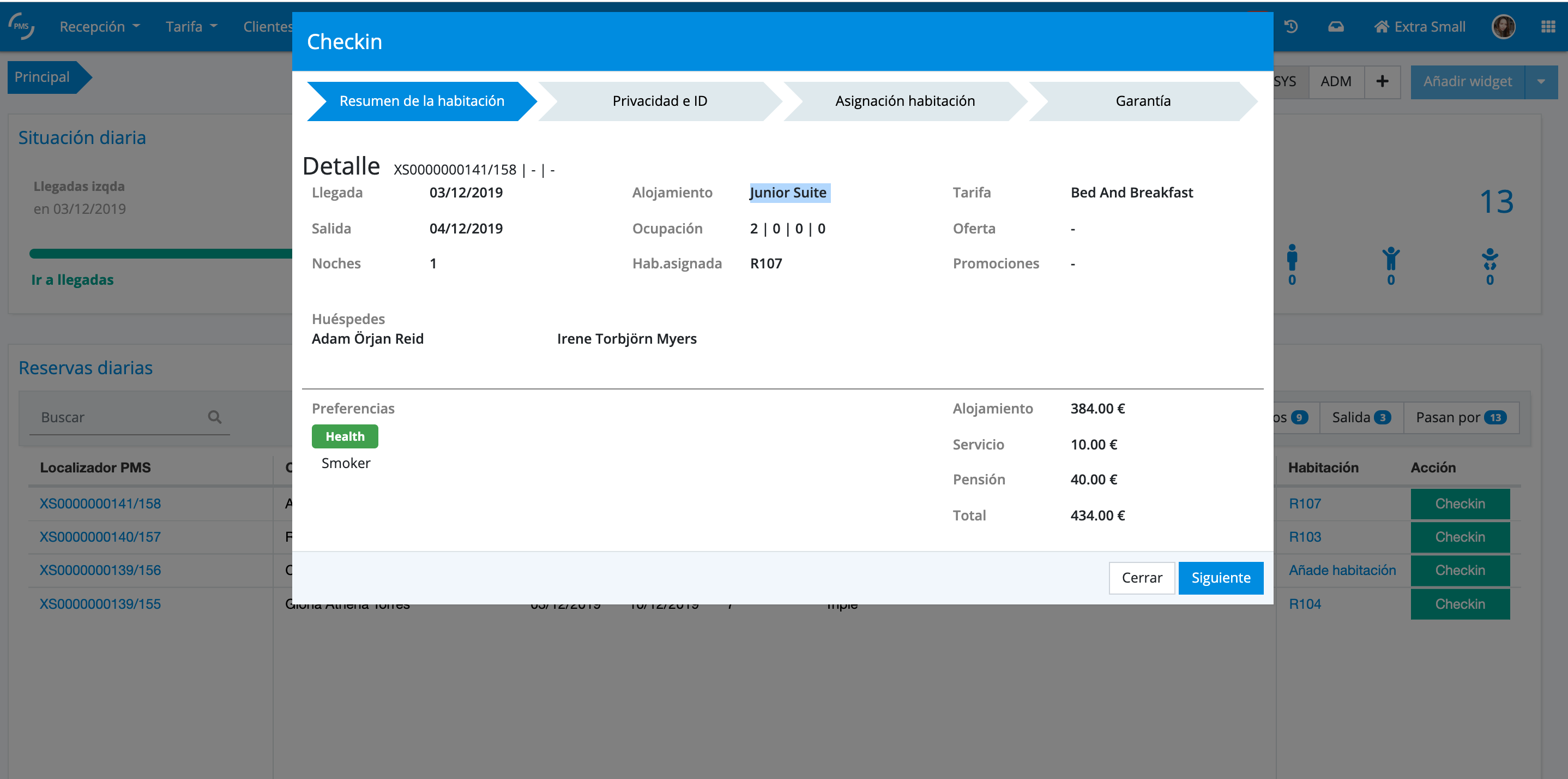Image resolution: width=1568 pixels, height=779 pixels.
Task: Open the Añadir widget dropdown arrow
Action: click(x=1541, y=81)
